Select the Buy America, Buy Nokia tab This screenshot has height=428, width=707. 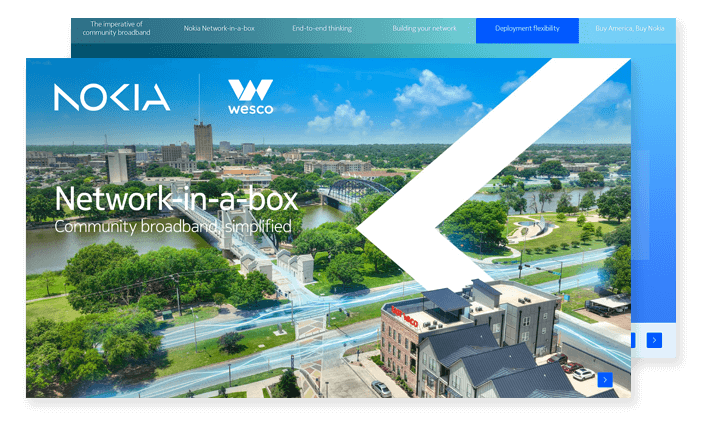[629, 28]
